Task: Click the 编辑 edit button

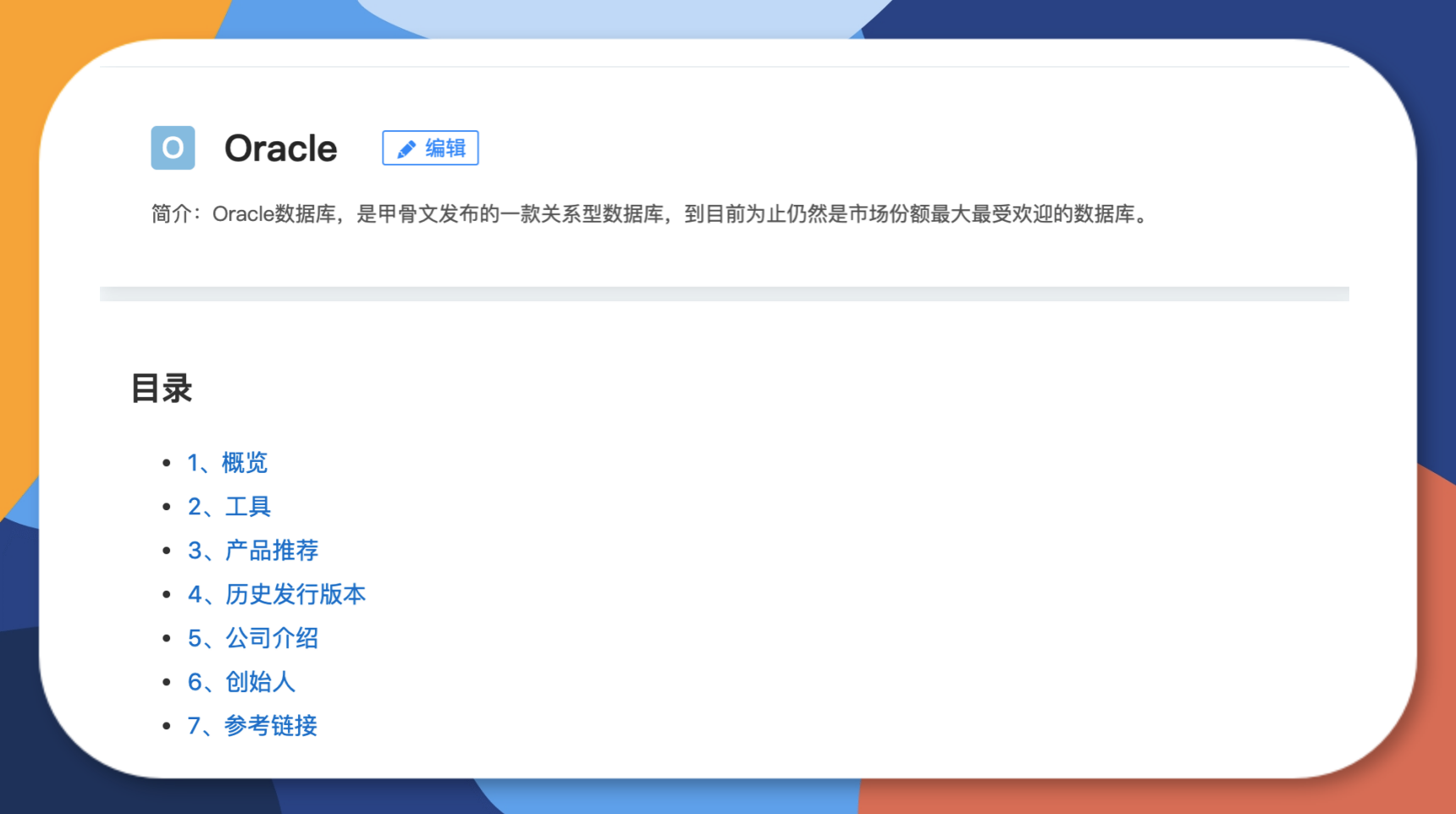Action: 430,148
